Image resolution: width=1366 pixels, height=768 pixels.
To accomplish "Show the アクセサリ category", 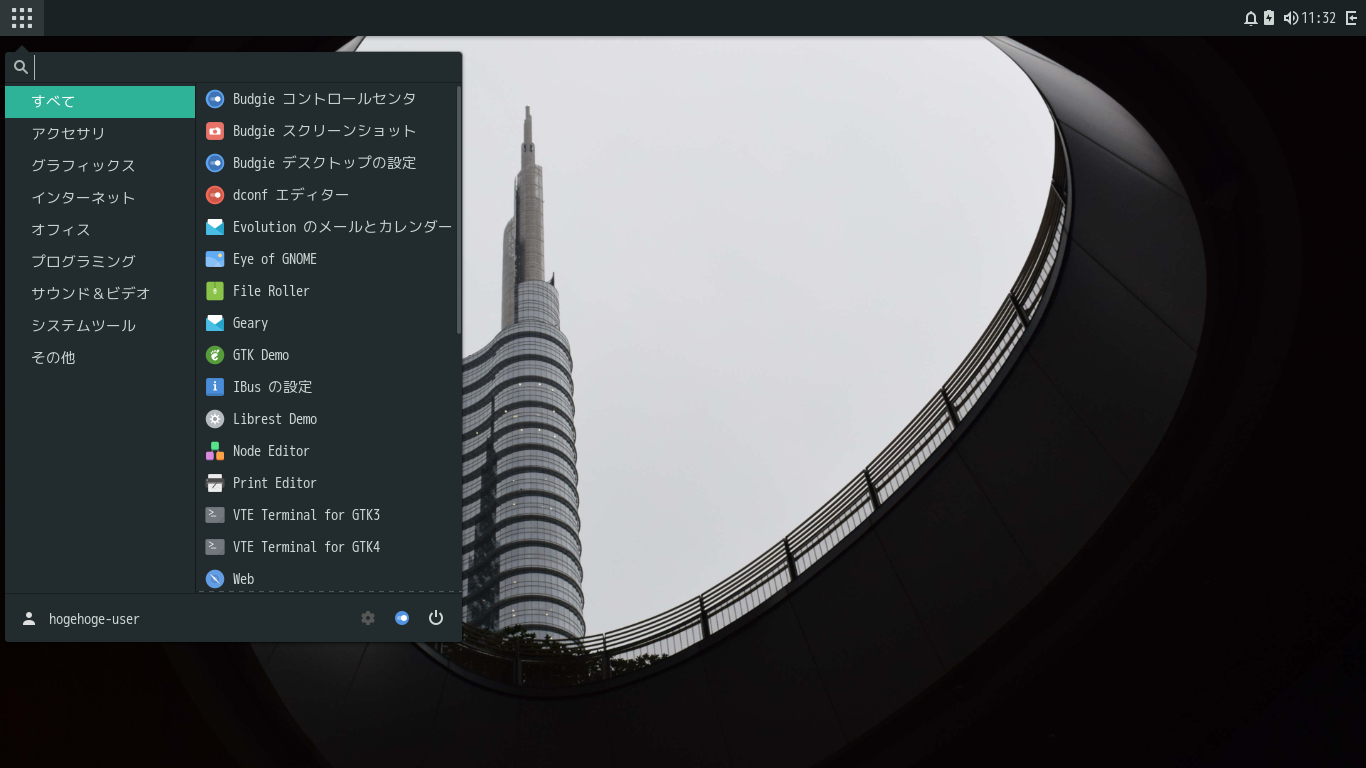I will coord(100,133).
